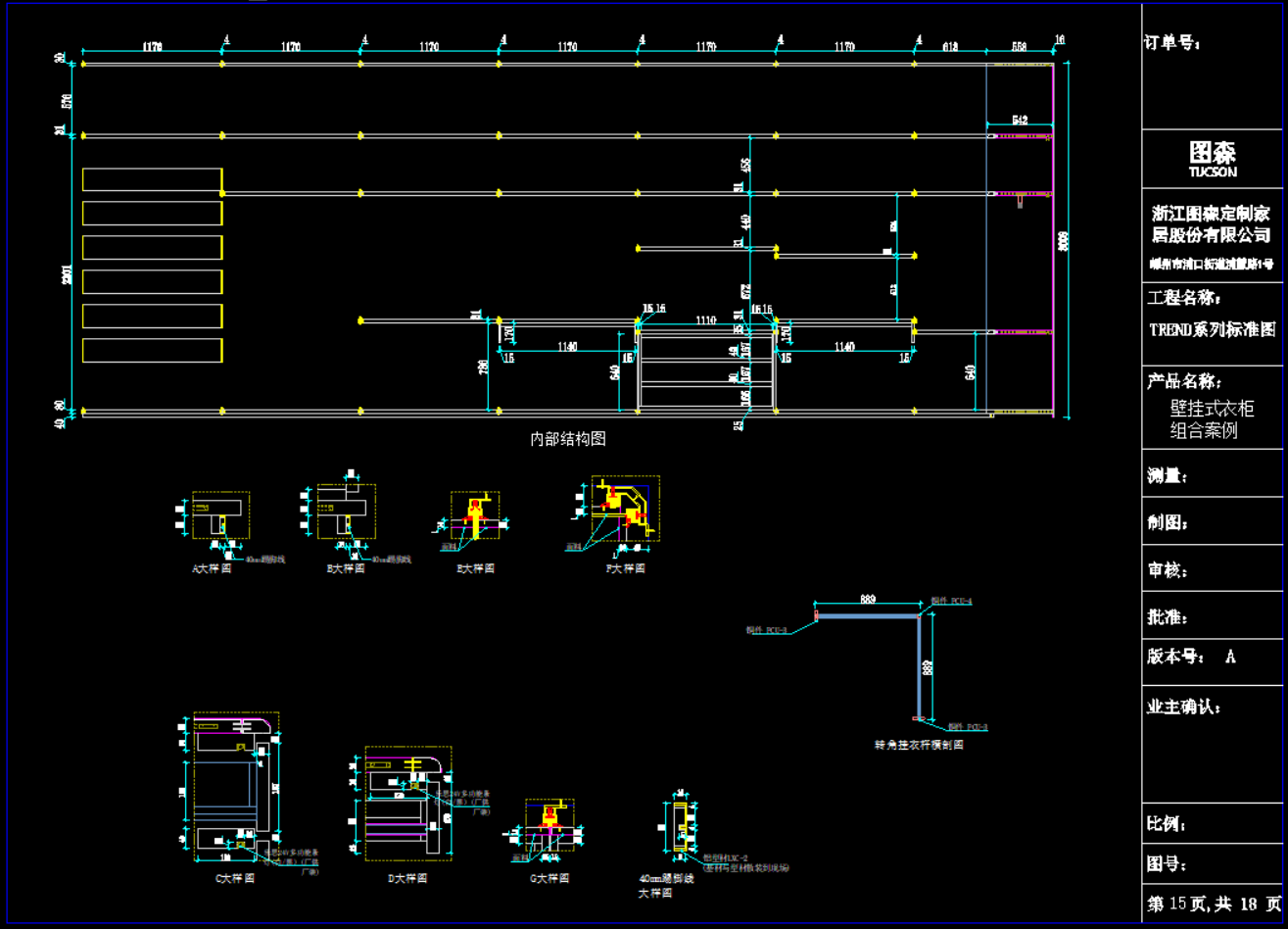
Task: Select the 业主确认 signature area
Action: (1213, 745)
